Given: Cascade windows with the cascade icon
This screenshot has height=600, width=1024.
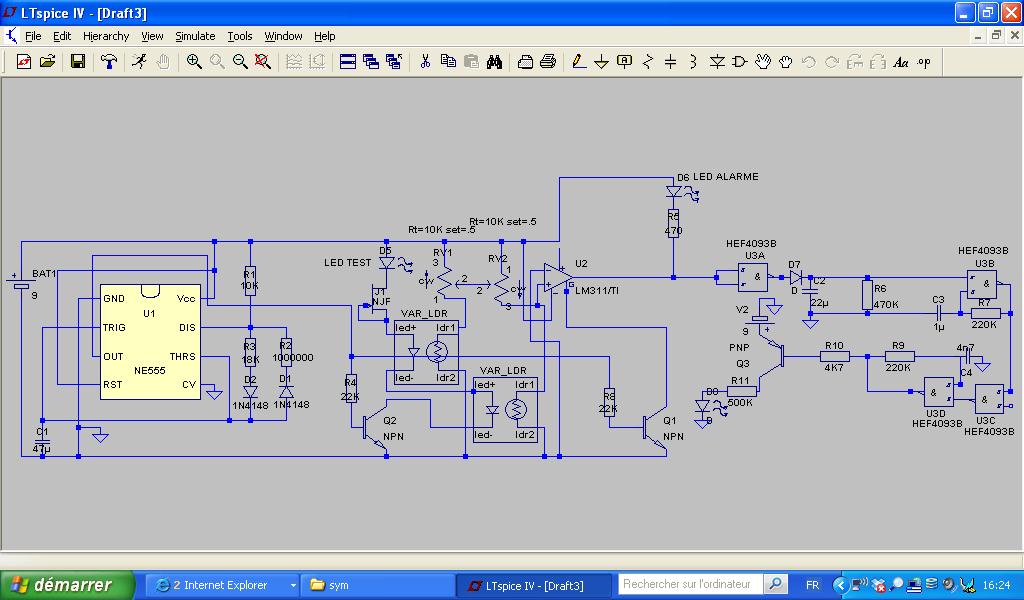Looking at the screenshot, I should [x=371, y=61].
